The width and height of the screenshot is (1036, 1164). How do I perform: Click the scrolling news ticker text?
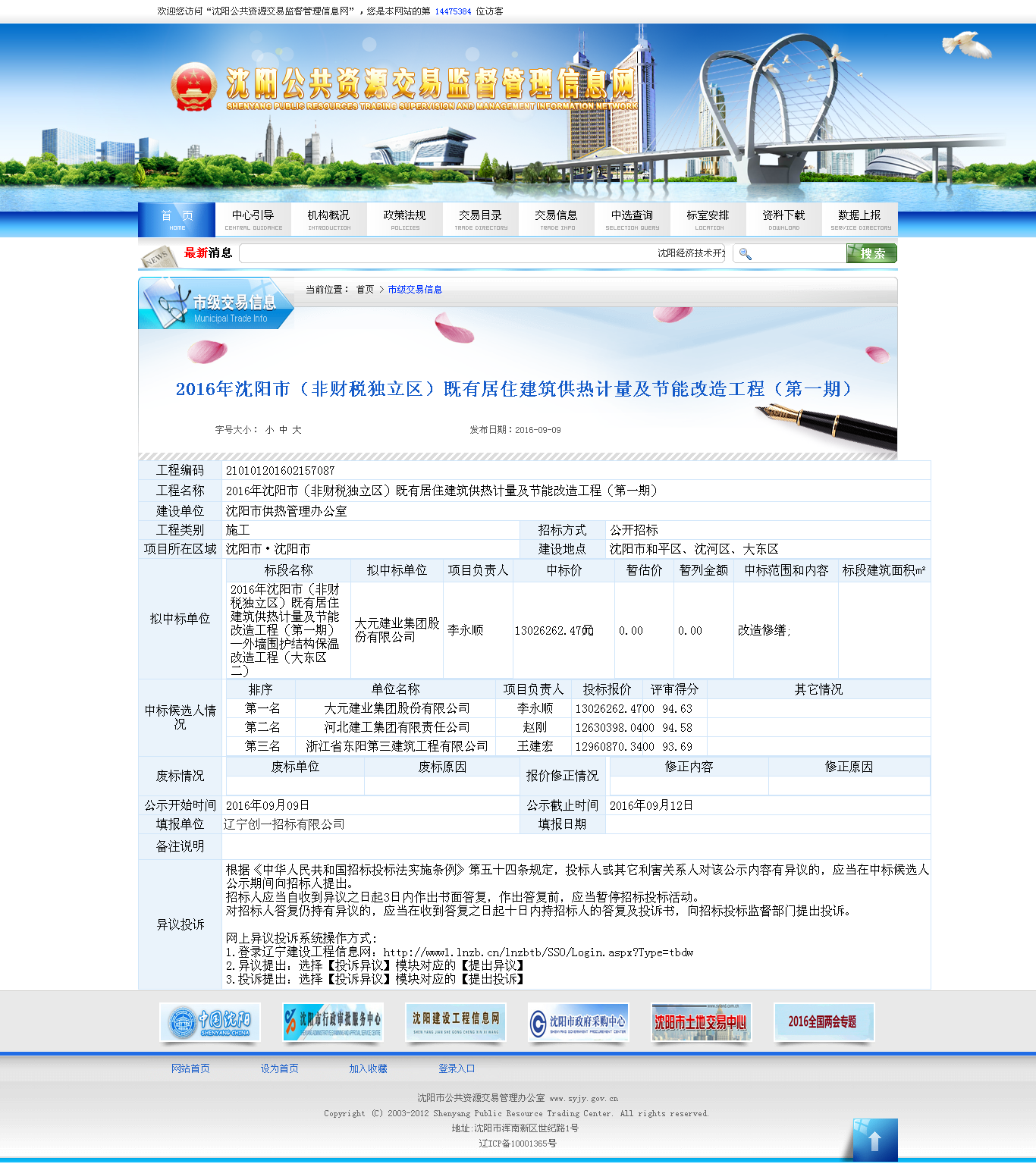[x=691, y=253]
